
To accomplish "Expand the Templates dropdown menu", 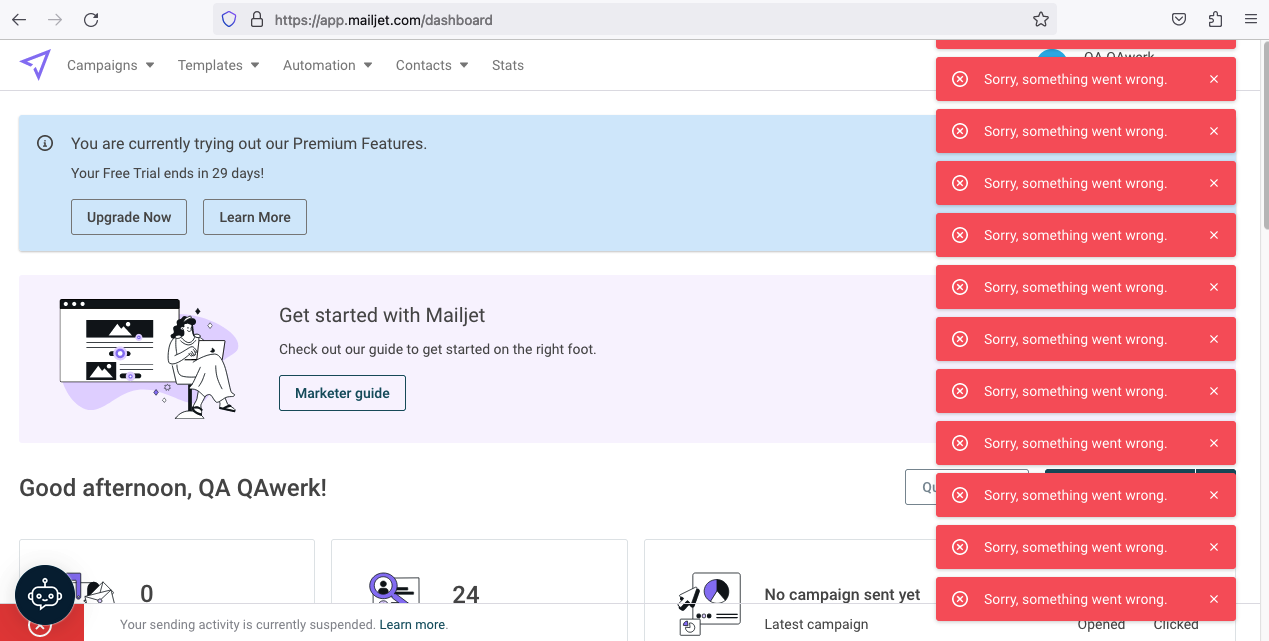I will click(x=218, y=65).
